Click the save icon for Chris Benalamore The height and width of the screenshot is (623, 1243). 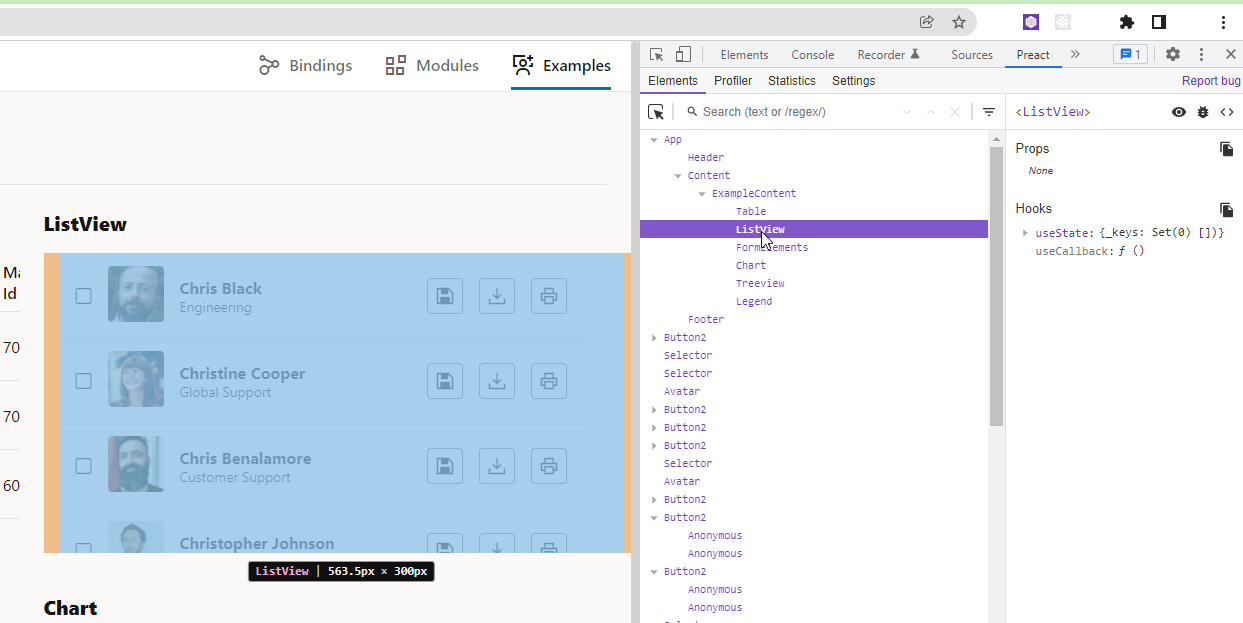(x=445, y=466)
